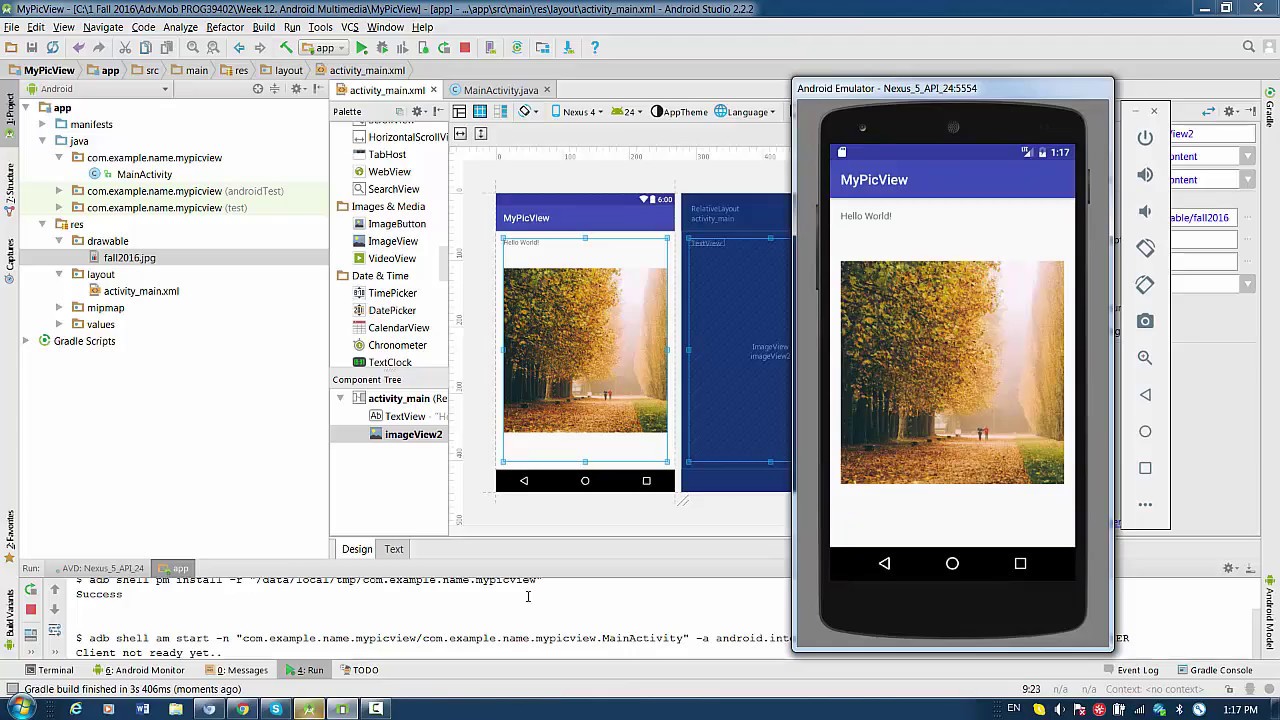Screen dimensions: 1280x720
Task: Open the Event Log button
Action: tap(1130, 670)
